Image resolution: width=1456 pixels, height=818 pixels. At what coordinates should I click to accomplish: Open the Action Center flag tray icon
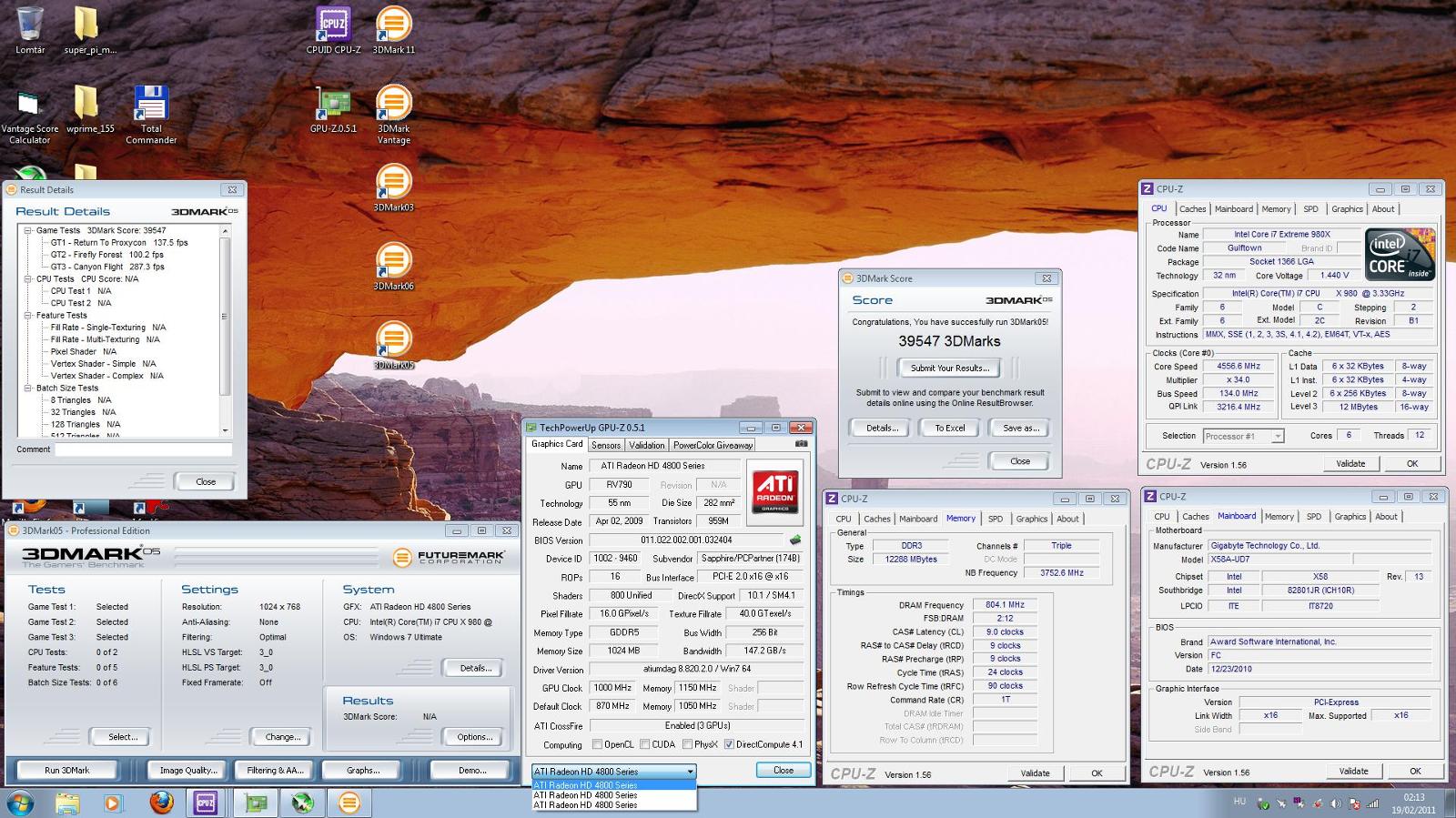click(1354, 803)
